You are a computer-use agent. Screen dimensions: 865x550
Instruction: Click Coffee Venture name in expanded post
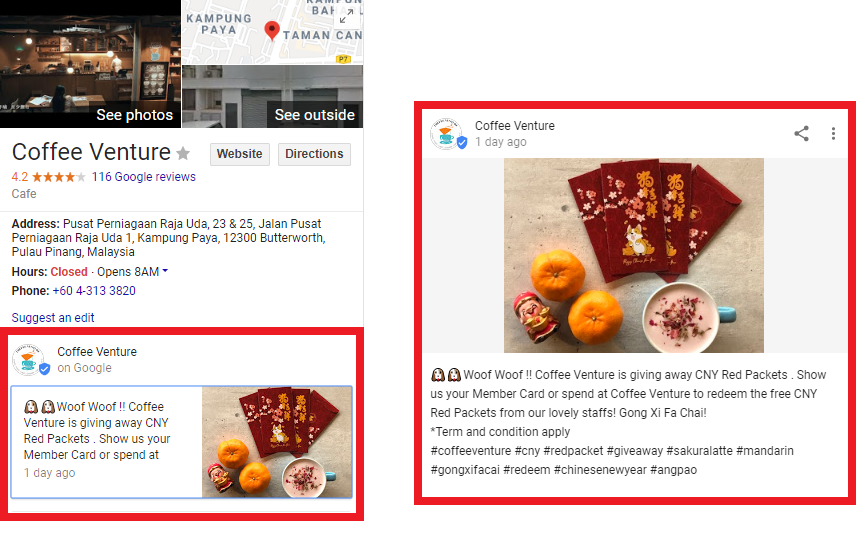click(x=515, y=126)
